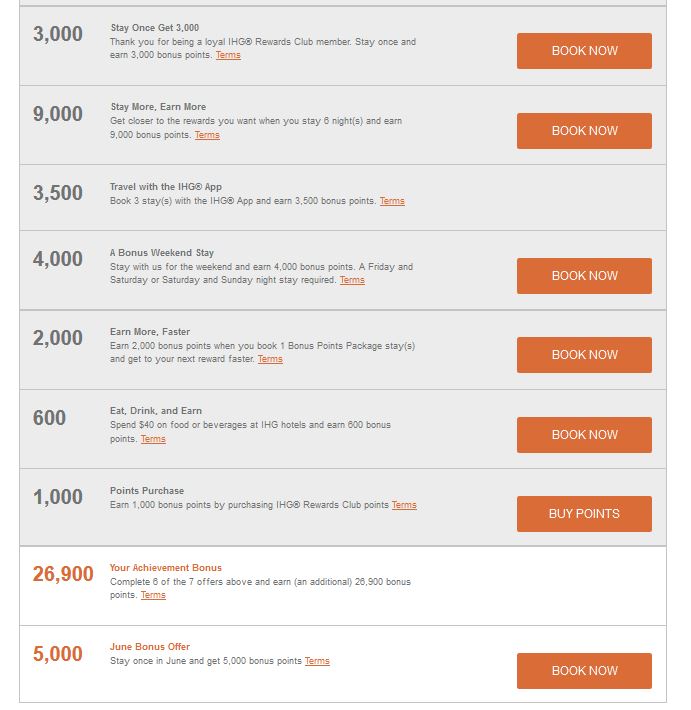The height and width of the screenshot is (710, 691).
Task: Open Terms link for Eat, Drink, and Earn
Action: [153, 439]
